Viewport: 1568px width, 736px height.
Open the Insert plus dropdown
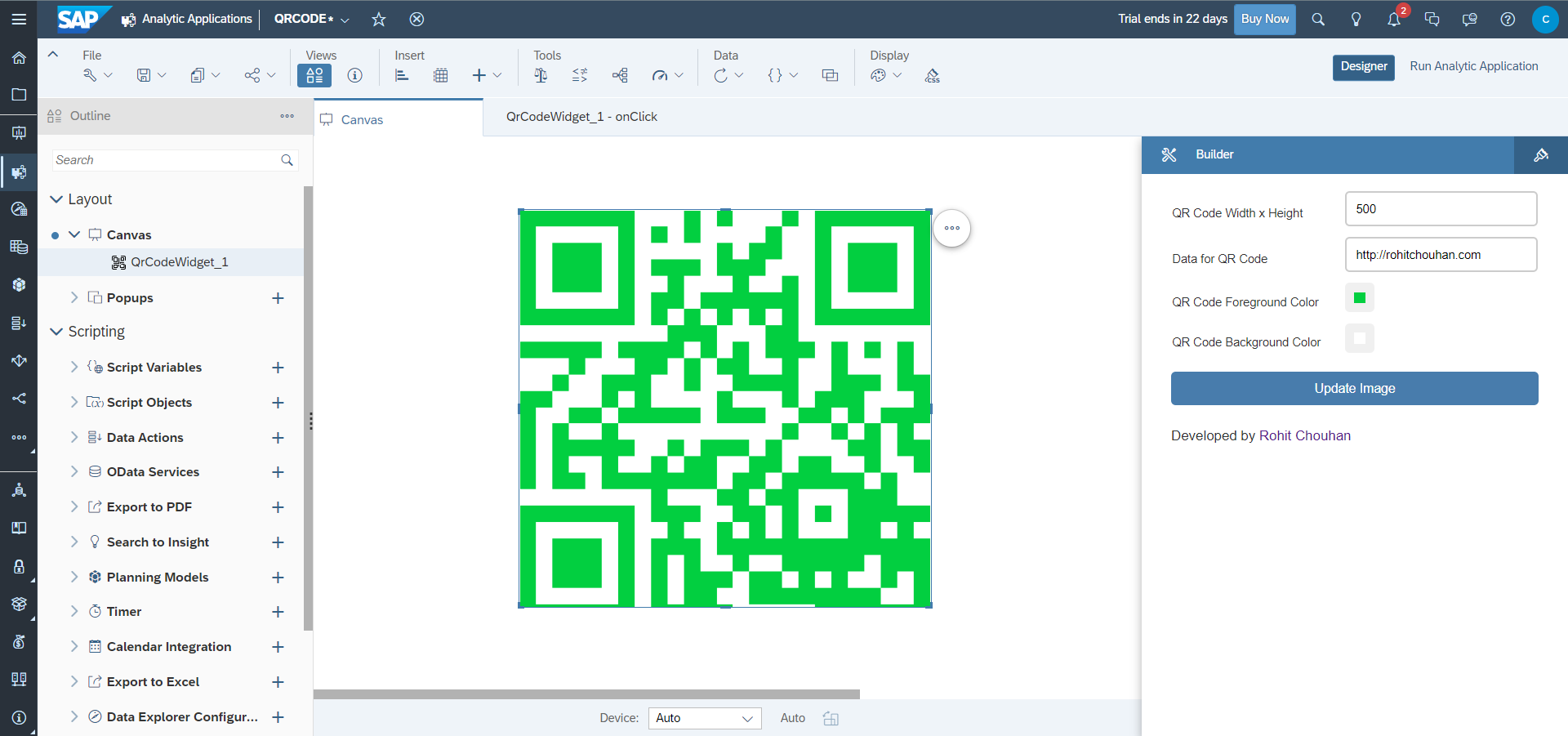click(x=487, y=75)
